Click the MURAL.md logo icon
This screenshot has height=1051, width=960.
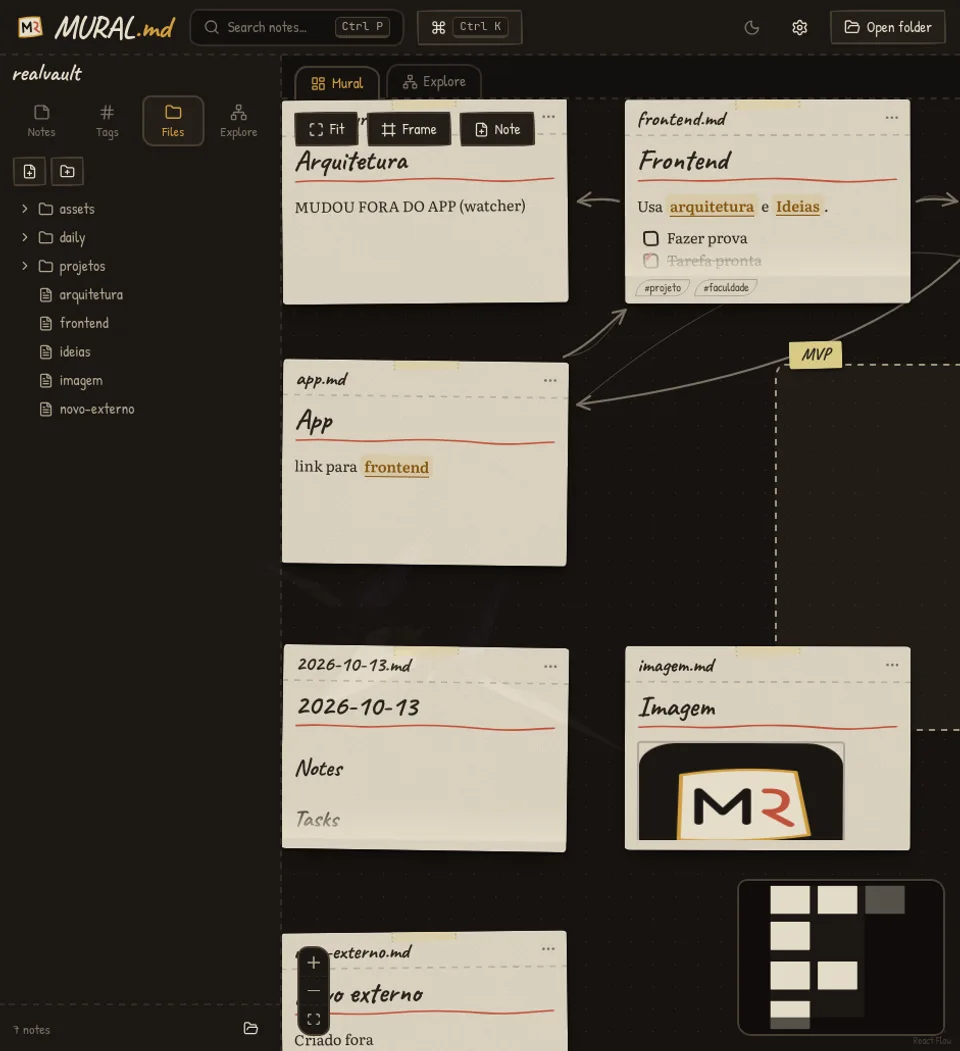(30, 27)
